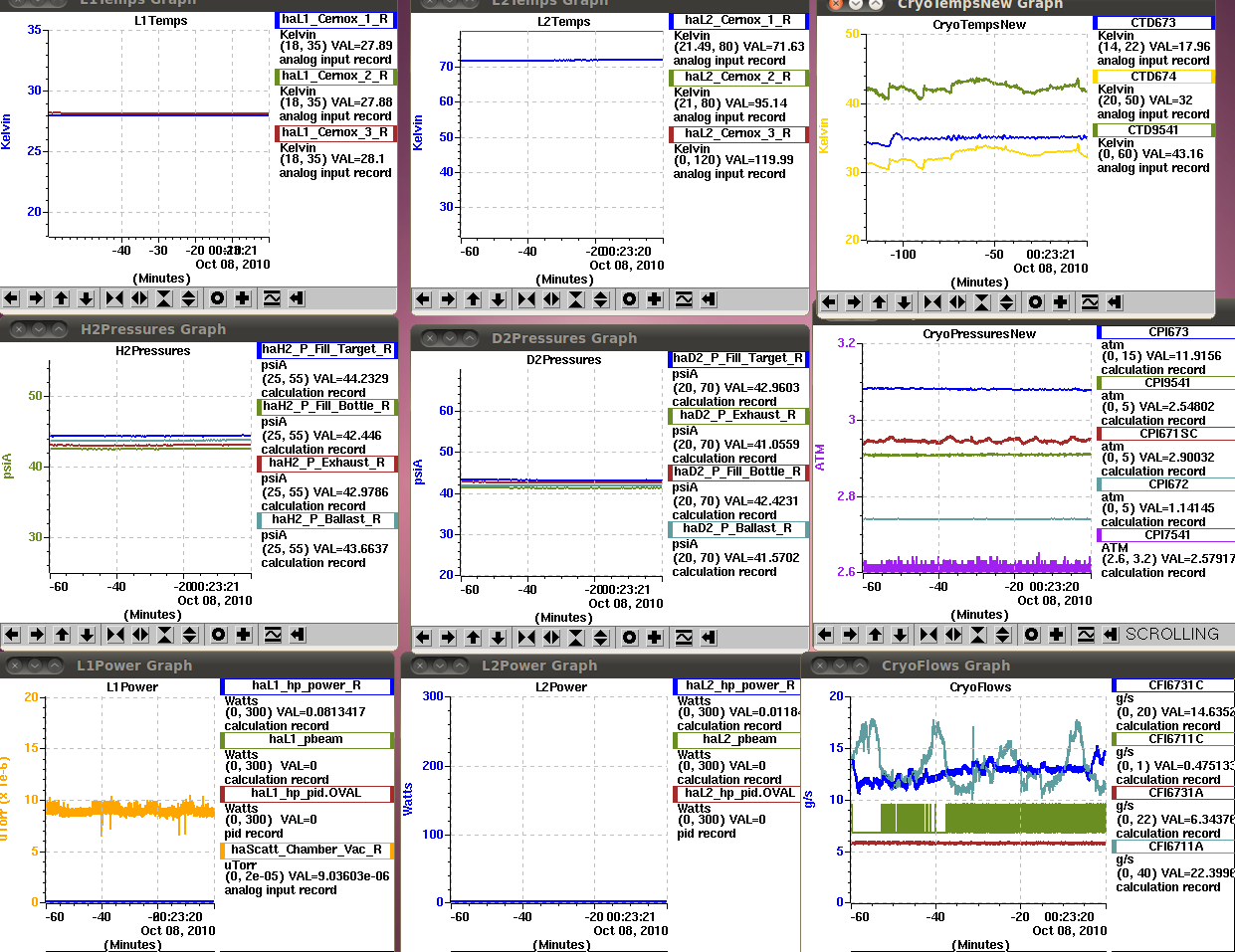Viewport: 1235px width, 952px height.
Task: Select the haL1_Cernox_3_R legend entry
Action: [335, 132]
